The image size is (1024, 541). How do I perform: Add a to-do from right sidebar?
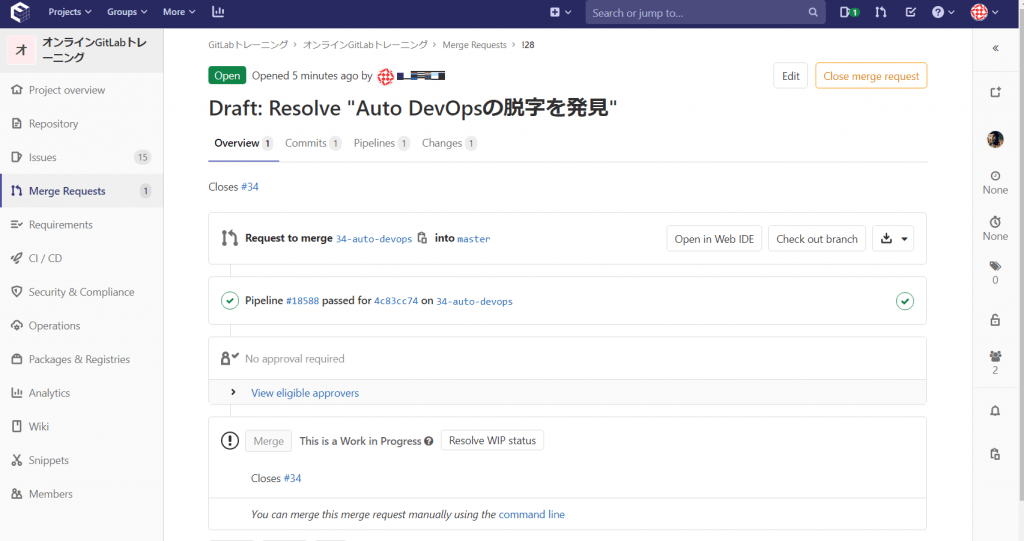[995, 92]
